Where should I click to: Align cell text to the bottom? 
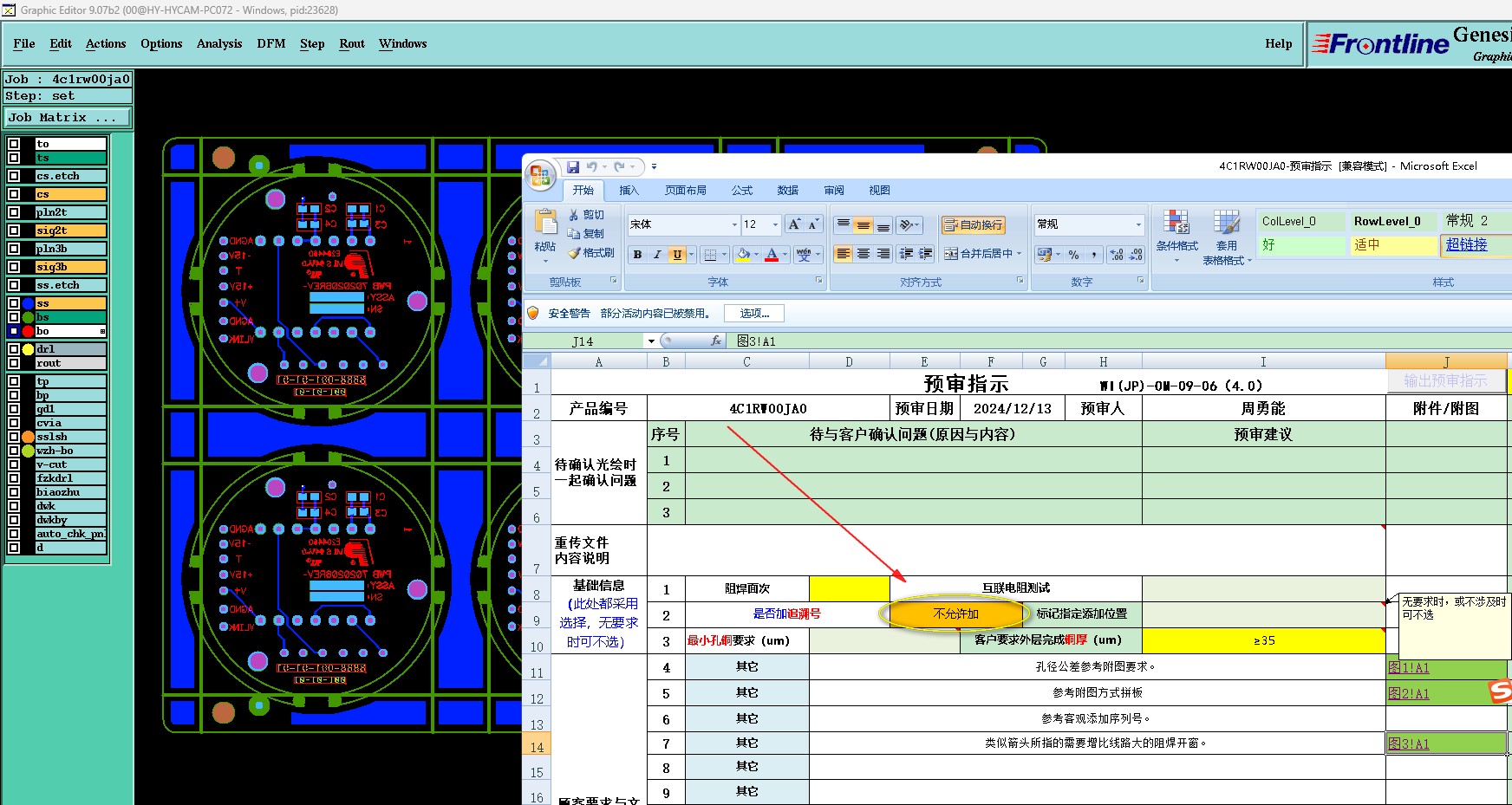pos(883,224)
